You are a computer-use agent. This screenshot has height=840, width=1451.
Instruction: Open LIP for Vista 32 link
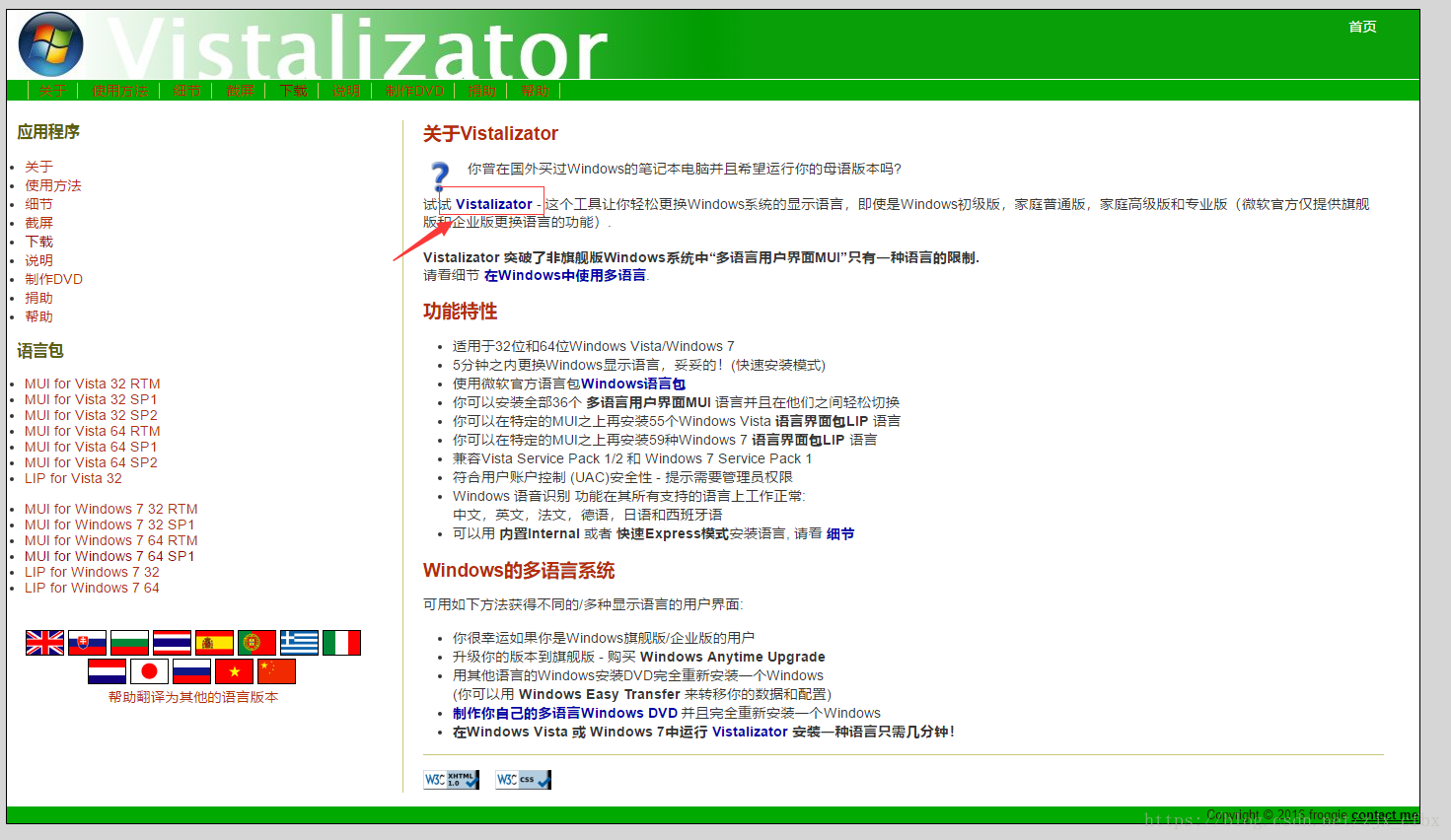click(73, 478)
